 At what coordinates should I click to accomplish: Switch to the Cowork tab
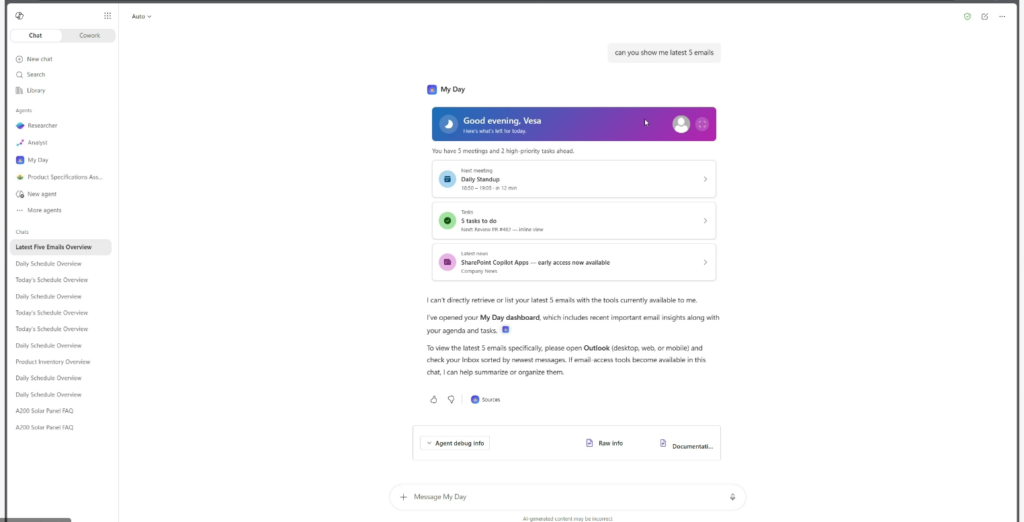point(89,35)
